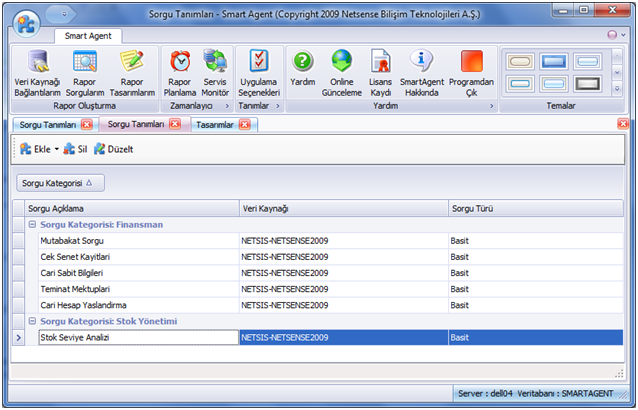
Task: Open the Ekle dropdown arrow
Action: (57, 149)
